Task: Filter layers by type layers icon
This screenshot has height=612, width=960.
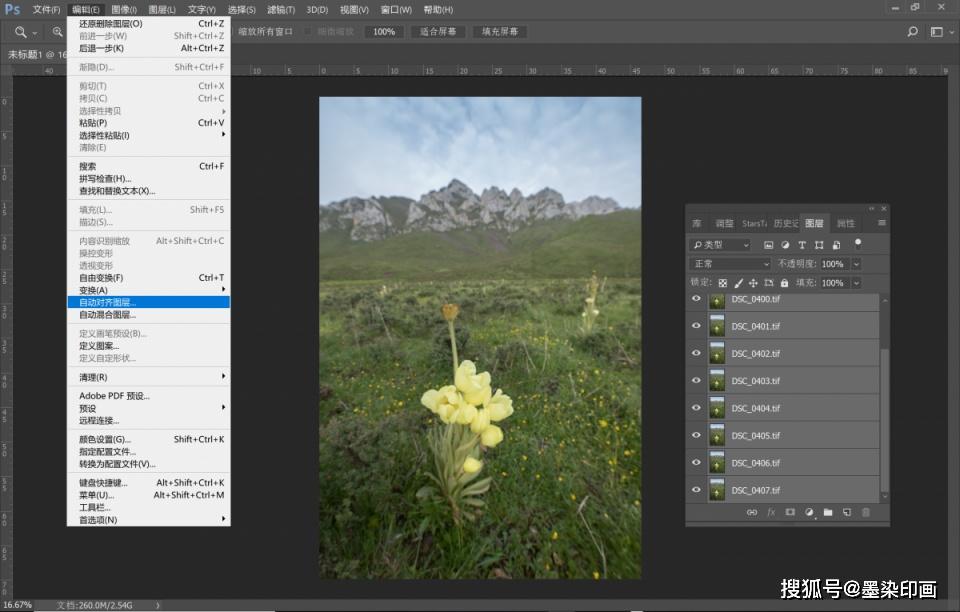Action: (802, 245)
